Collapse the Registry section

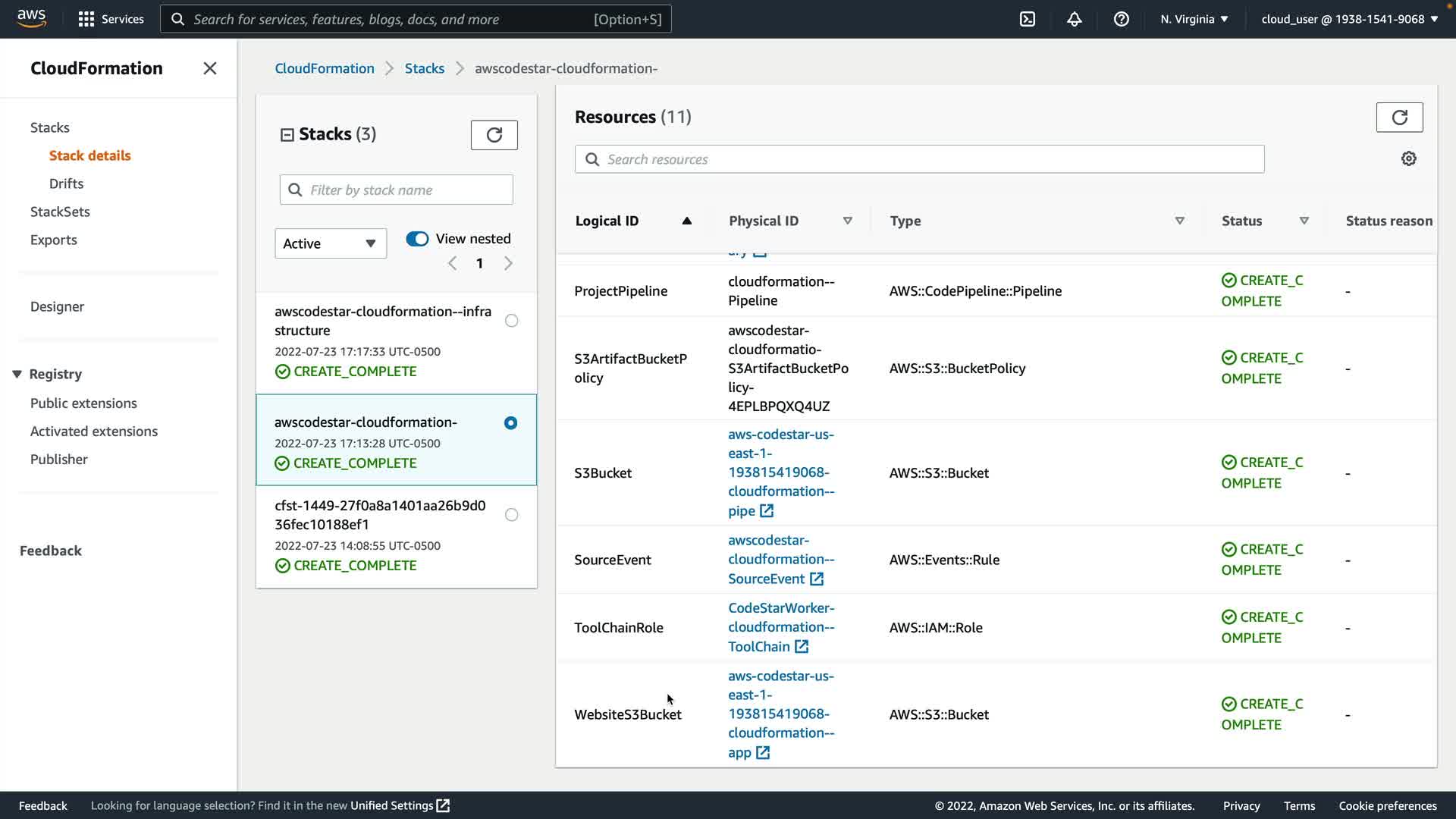(x=17, y=374)
